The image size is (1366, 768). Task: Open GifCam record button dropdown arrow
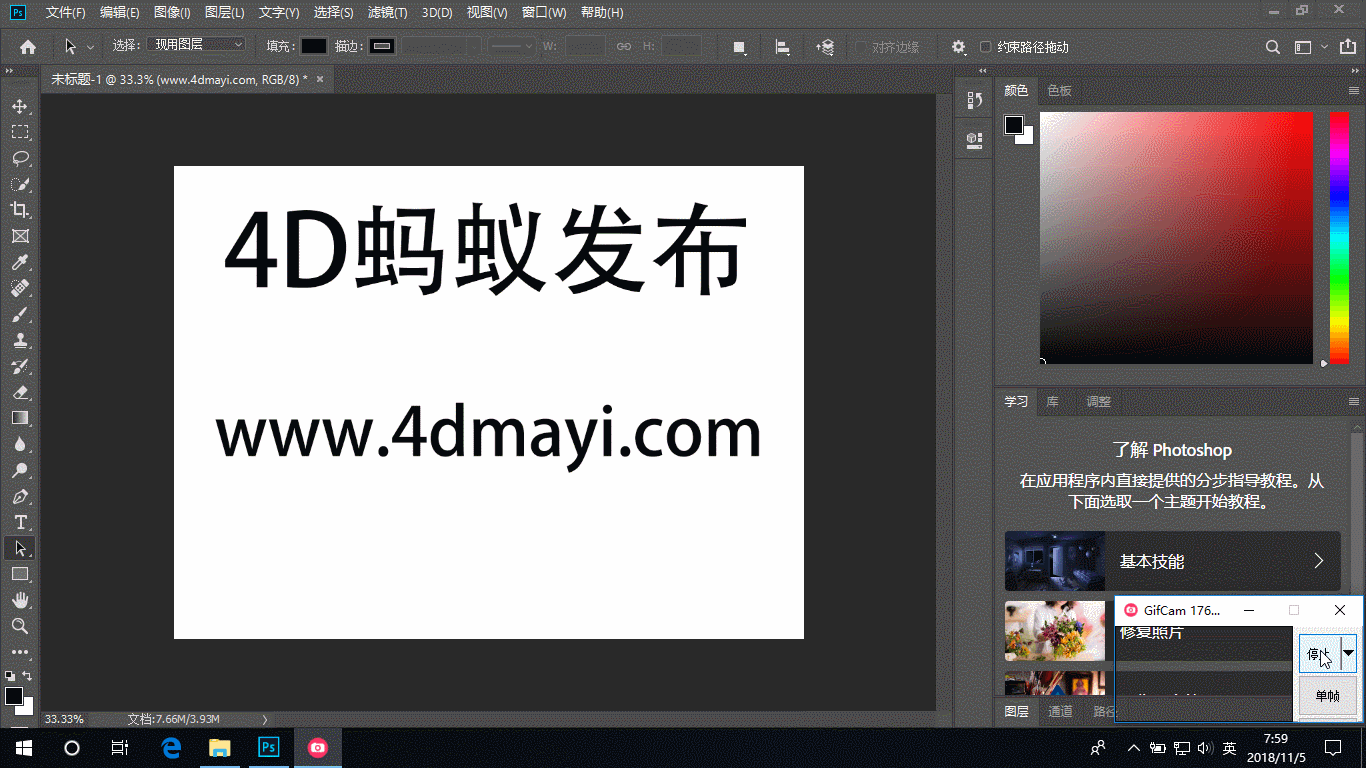tap(1348, 654)
